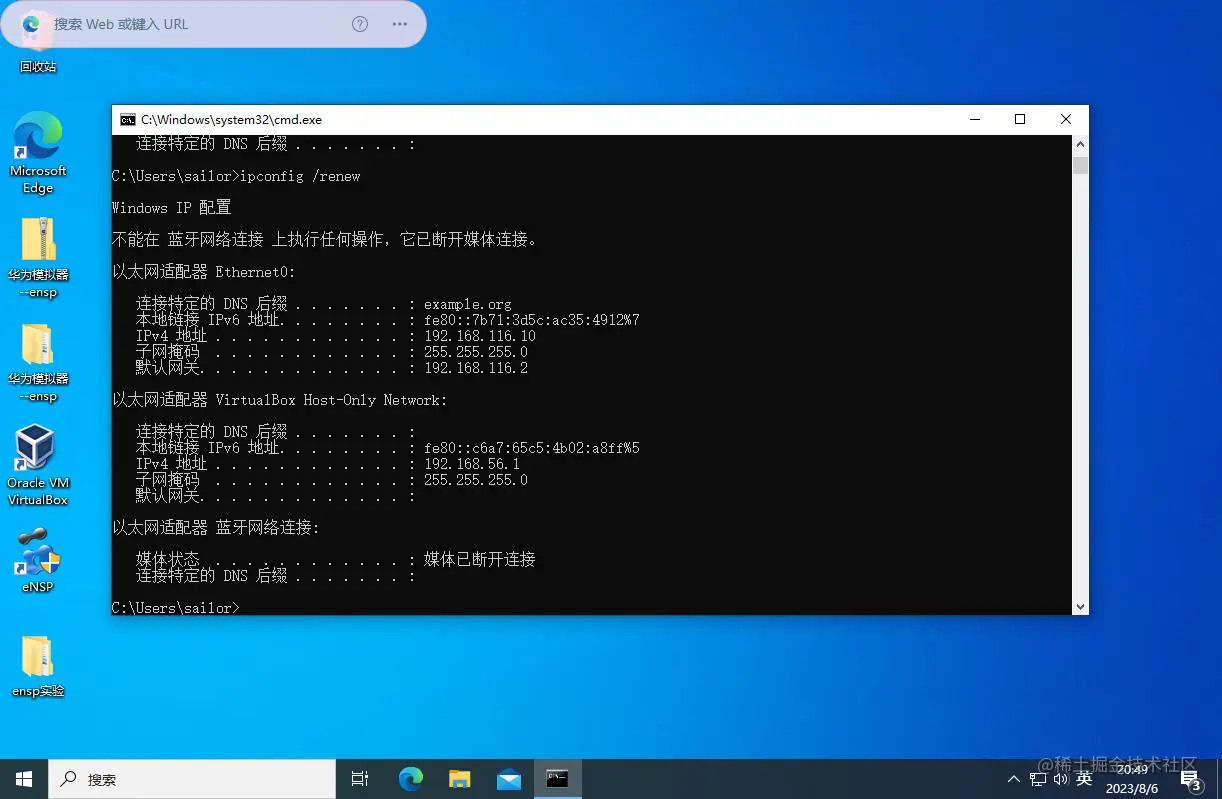Open the Windows Start menu
Image resolution: width=1222 pixels, height=799 pixels.
pyautogui.click(x=24, y=779)
